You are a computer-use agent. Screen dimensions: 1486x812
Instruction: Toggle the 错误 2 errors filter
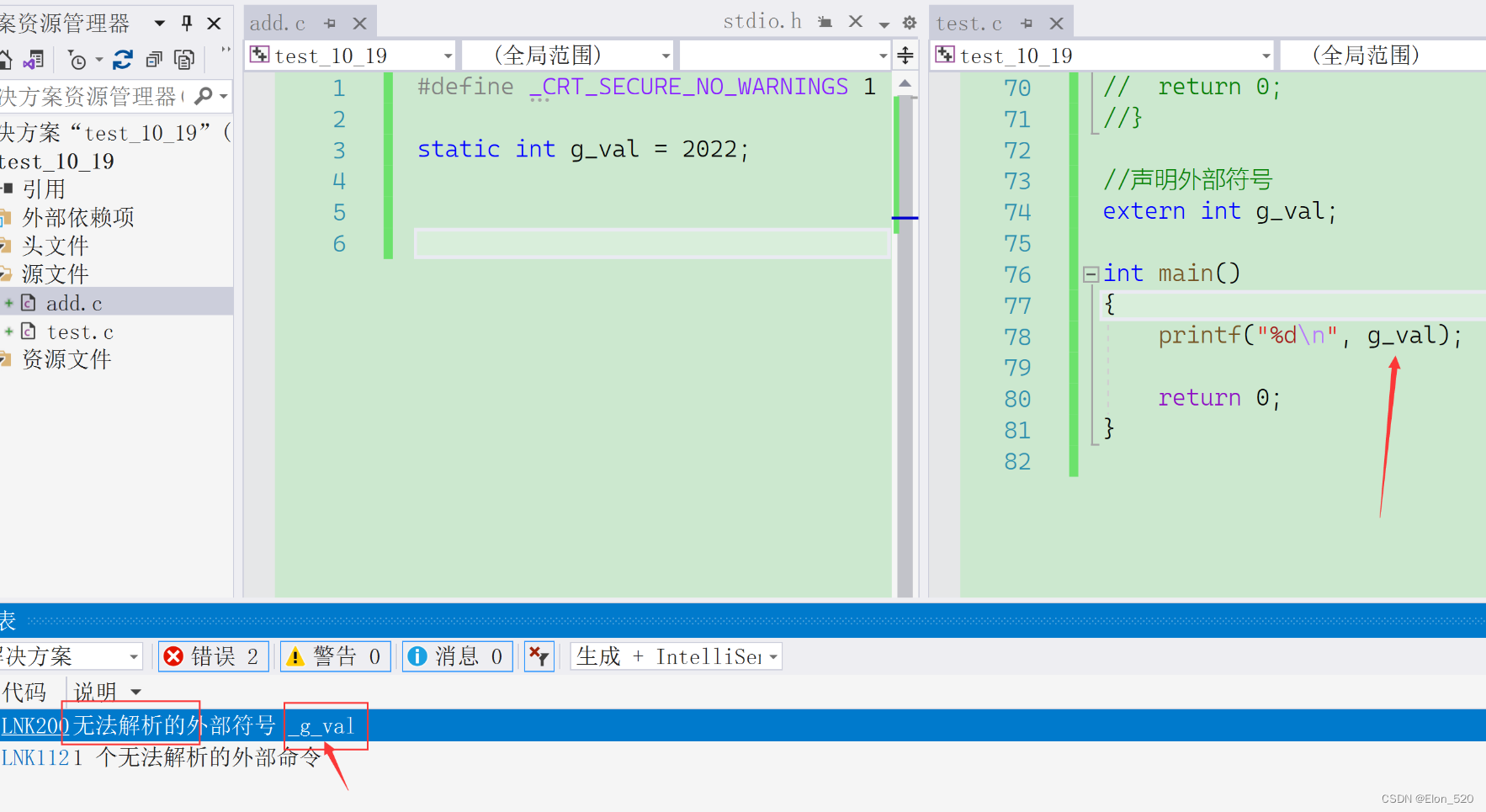click(x=214, y=656)
